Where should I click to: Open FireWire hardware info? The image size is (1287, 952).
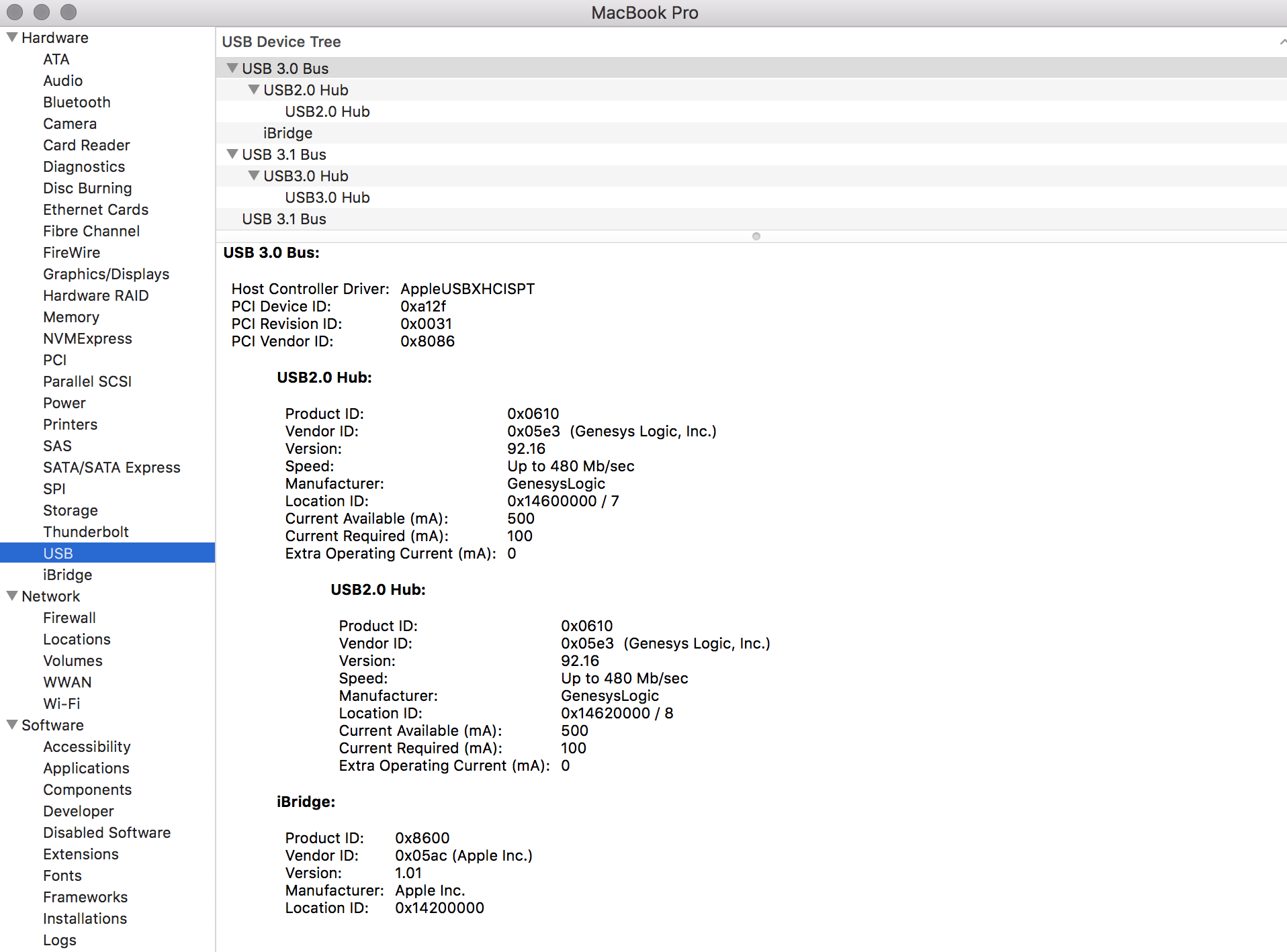pos(72,252)
